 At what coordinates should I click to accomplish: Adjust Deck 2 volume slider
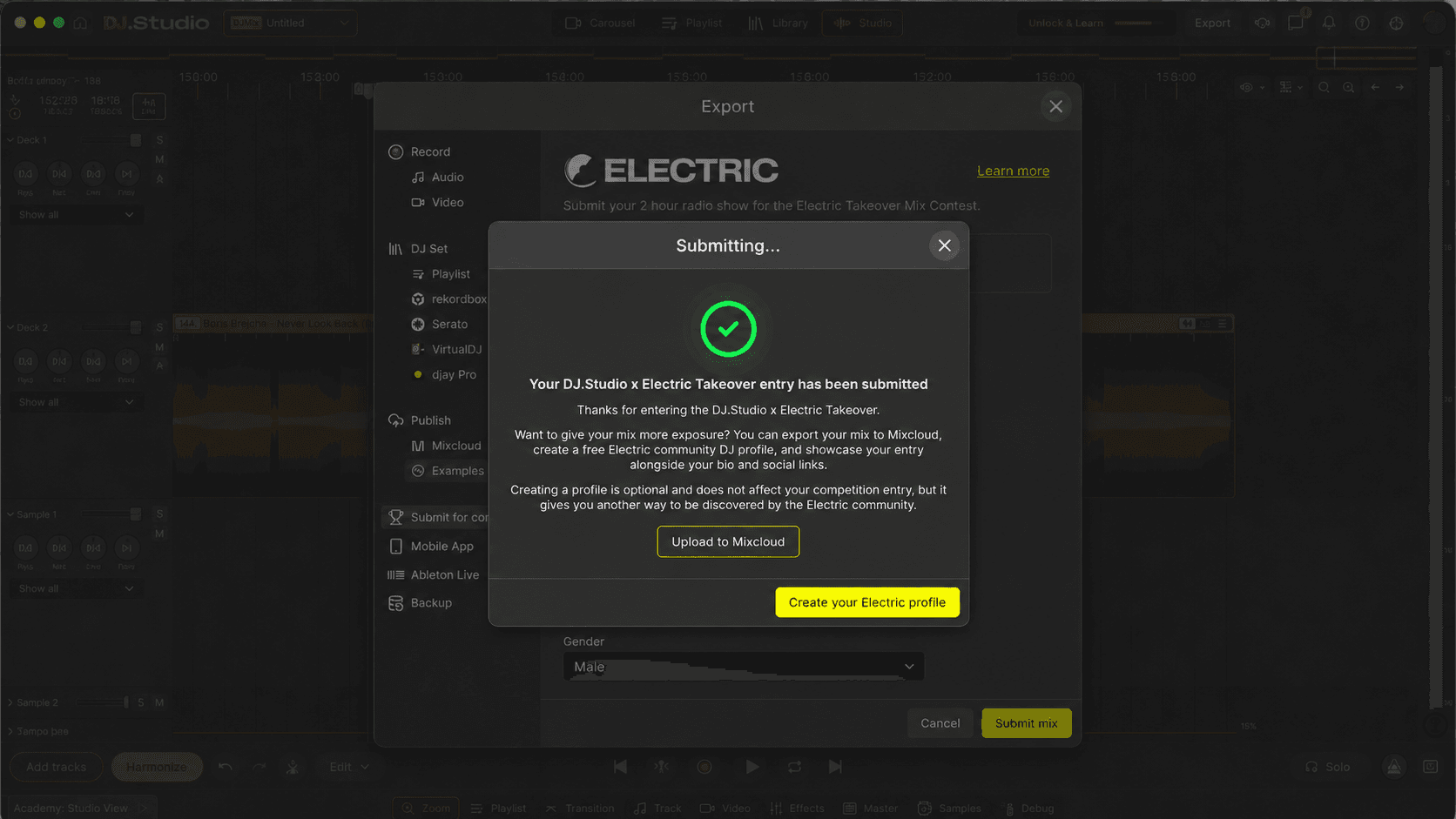tap(111, 328)
